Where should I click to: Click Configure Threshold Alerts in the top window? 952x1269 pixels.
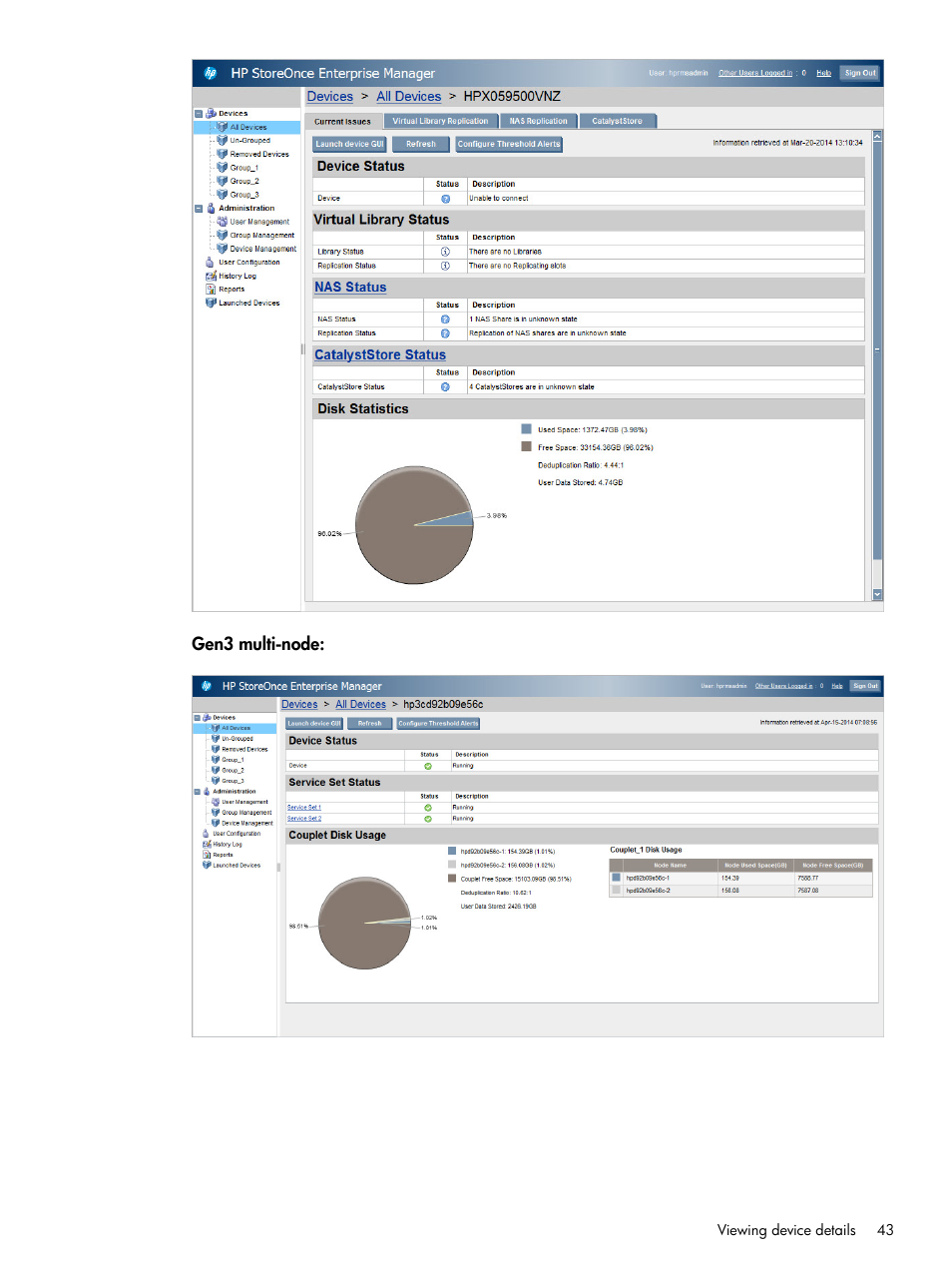click(509, 144)
